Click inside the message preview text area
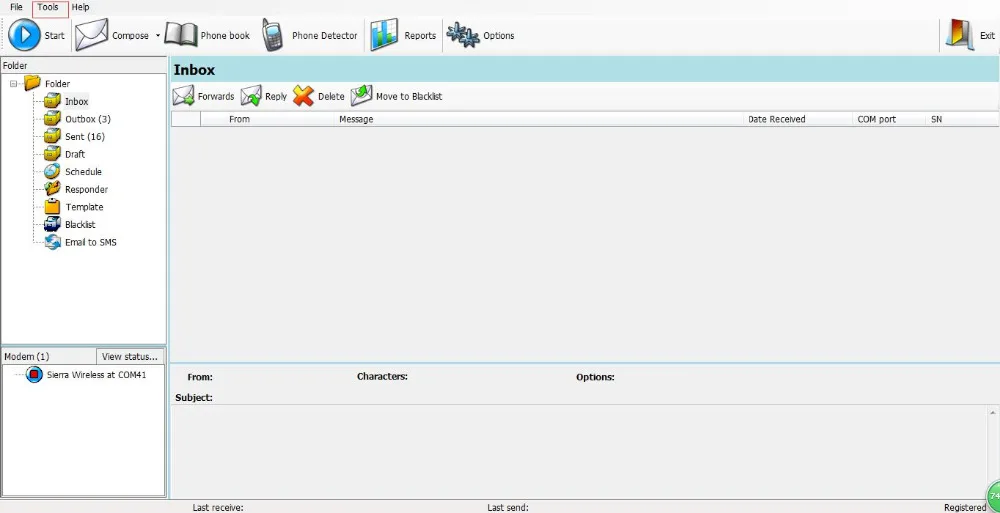This screenshot has width=1000, height=513. click(578, 451)
